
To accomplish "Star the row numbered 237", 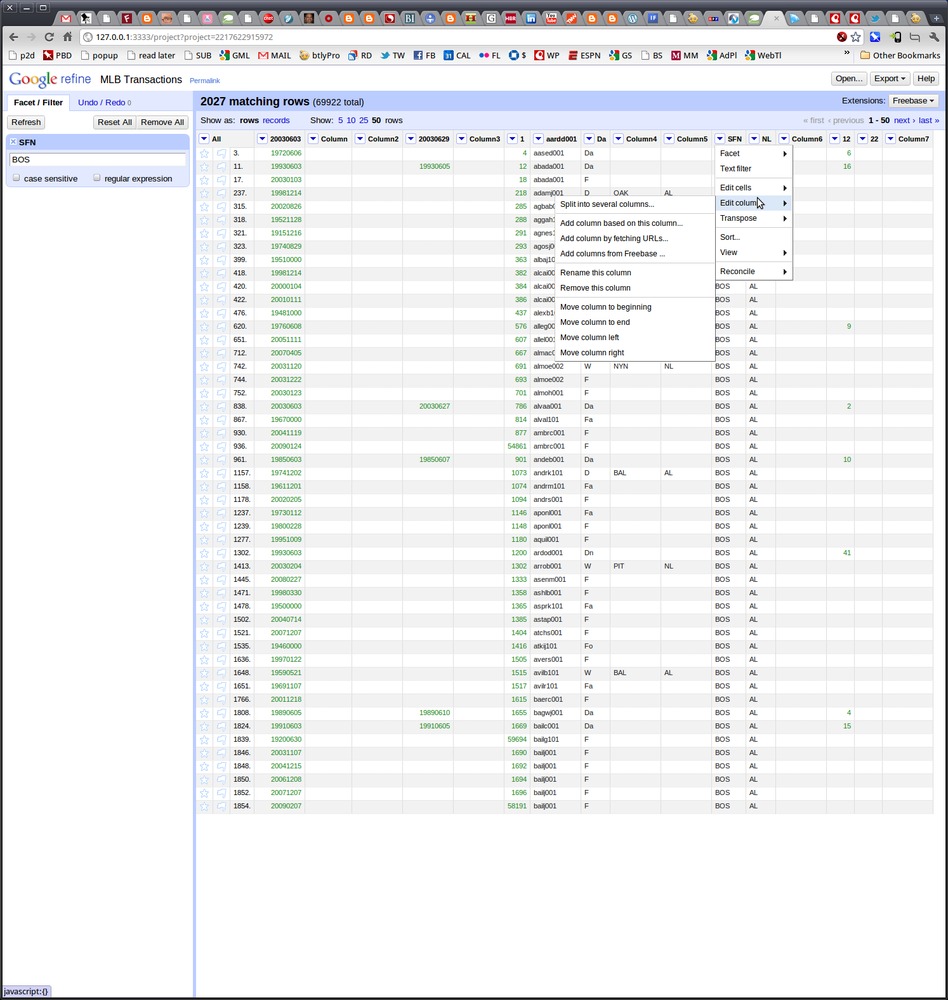I will pos(204,193).
